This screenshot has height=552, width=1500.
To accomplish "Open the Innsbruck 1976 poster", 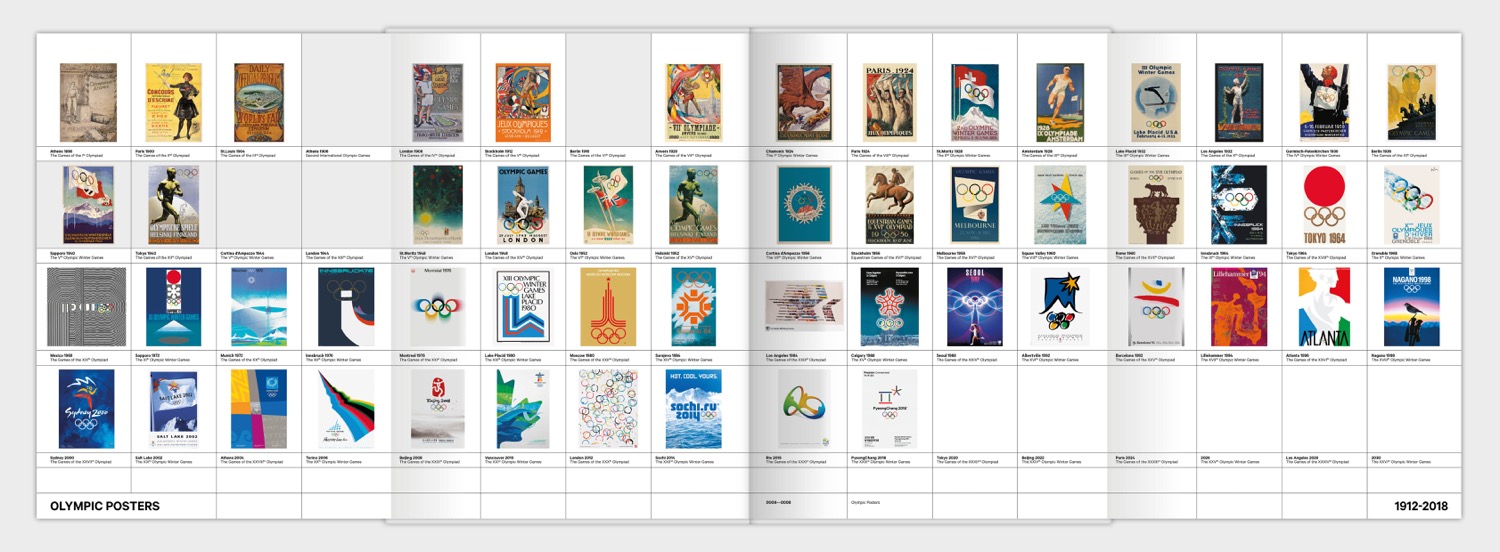I will [x=345, y=307].
